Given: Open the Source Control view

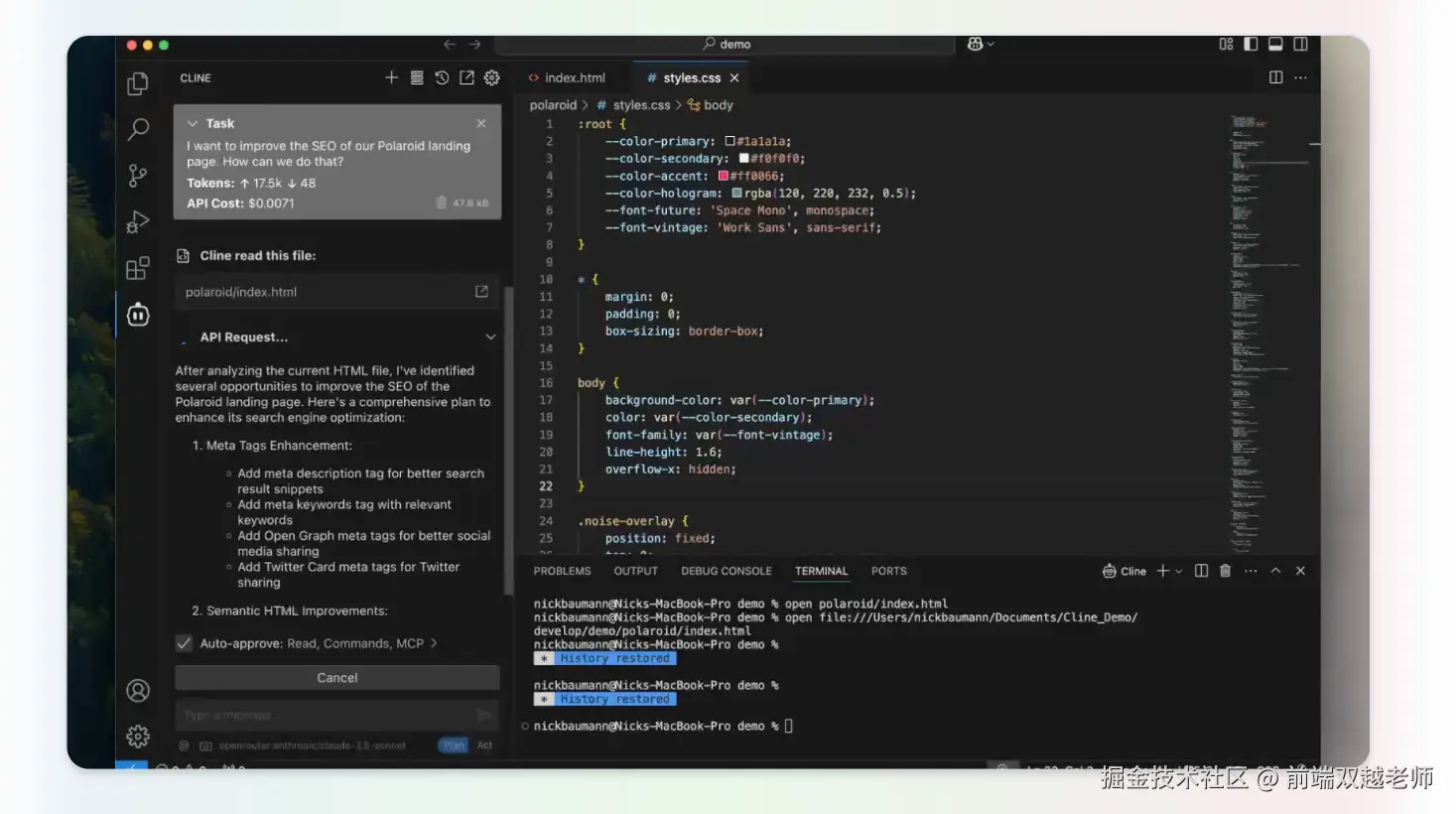Looking at the screenshot, I should pyautogui.click(x=138, y=176).
